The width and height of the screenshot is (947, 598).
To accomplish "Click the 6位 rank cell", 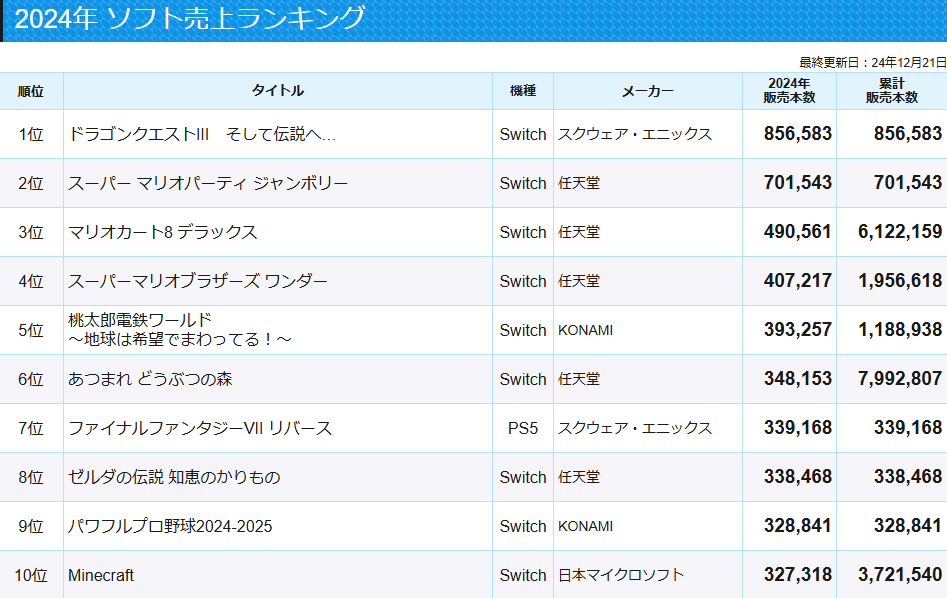I will click(31, 379).
